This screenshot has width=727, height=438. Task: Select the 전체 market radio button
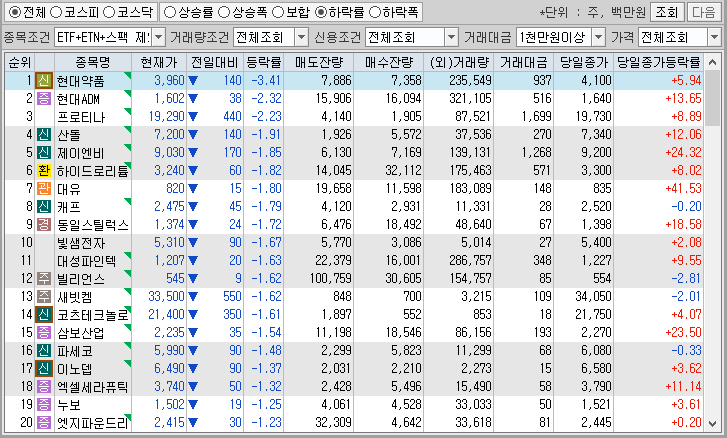coord(15,12)
